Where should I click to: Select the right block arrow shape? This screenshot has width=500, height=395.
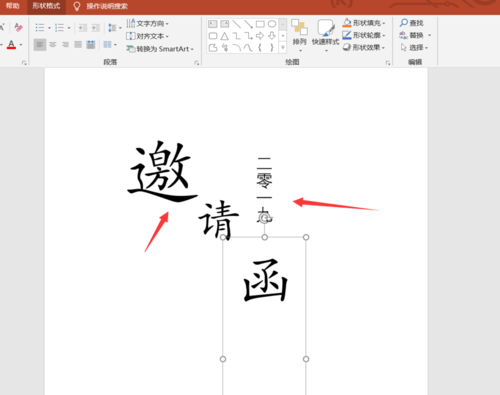pyautogui.click(x=260, y=36)
